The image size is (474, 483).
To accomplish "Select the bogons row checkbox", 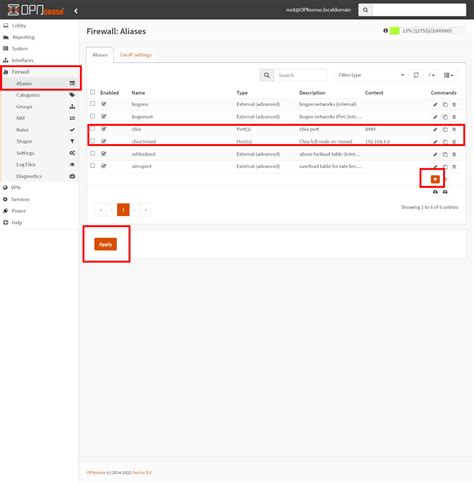I will point(92,104).
